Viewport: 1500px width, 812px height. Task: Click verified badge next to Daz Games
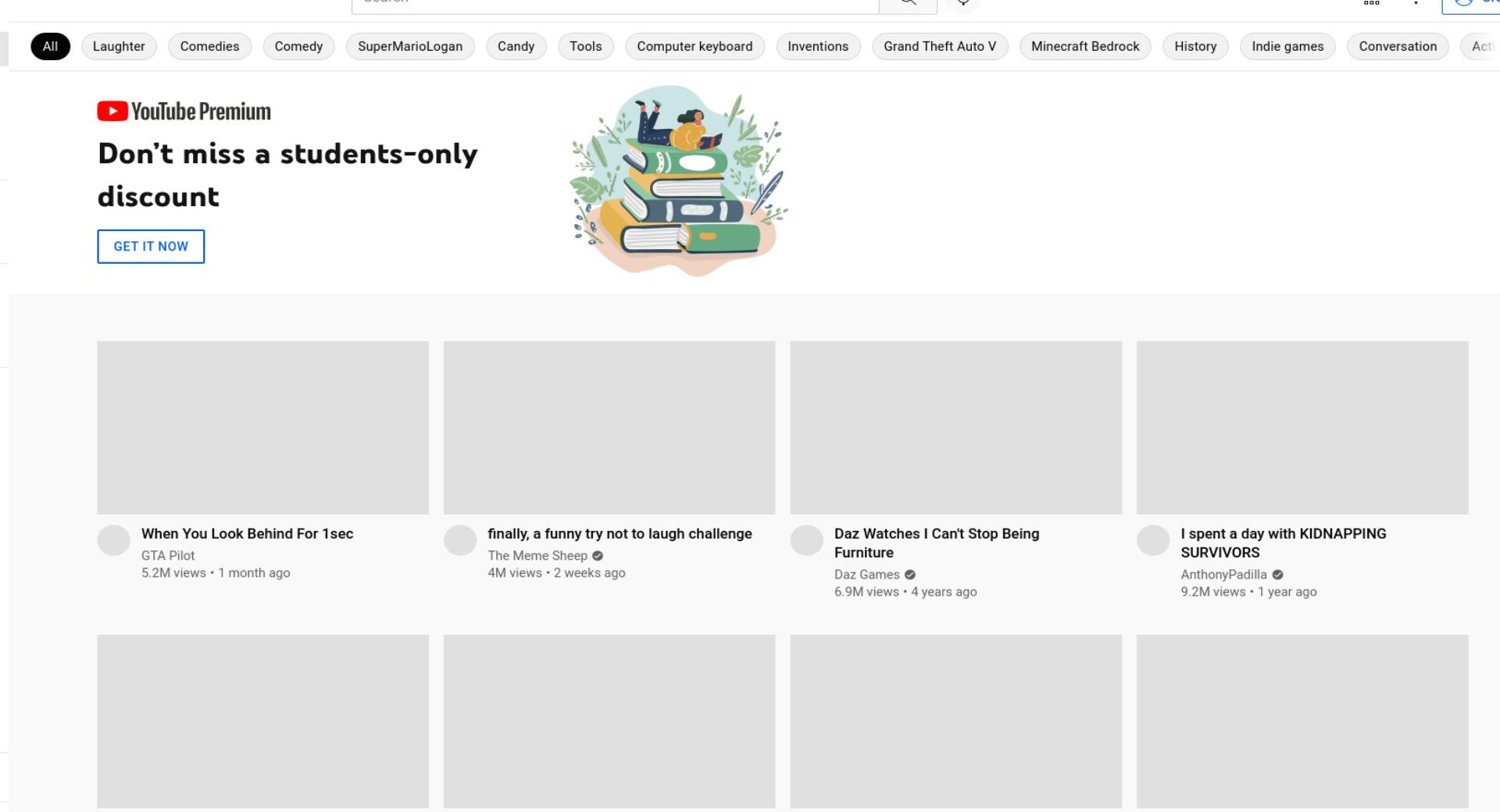(910, 575)
